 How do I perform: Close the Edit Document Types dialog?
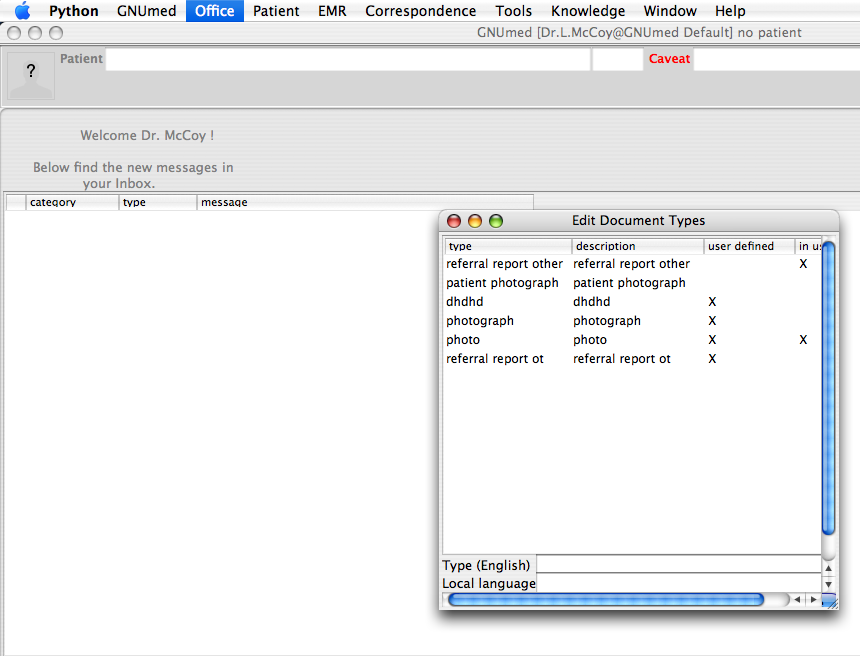tap(454, 221)
